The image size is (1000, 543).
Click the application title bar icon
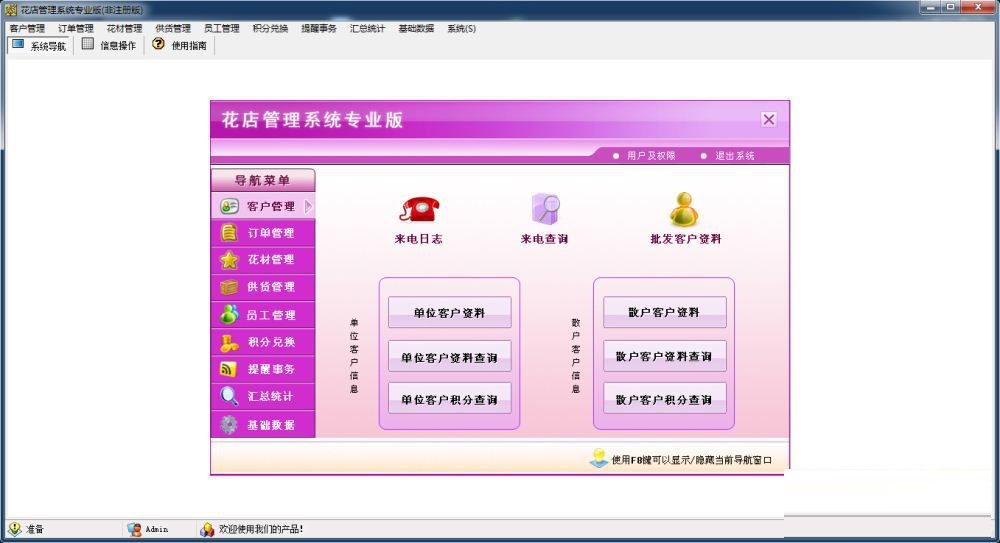point(10,10)
